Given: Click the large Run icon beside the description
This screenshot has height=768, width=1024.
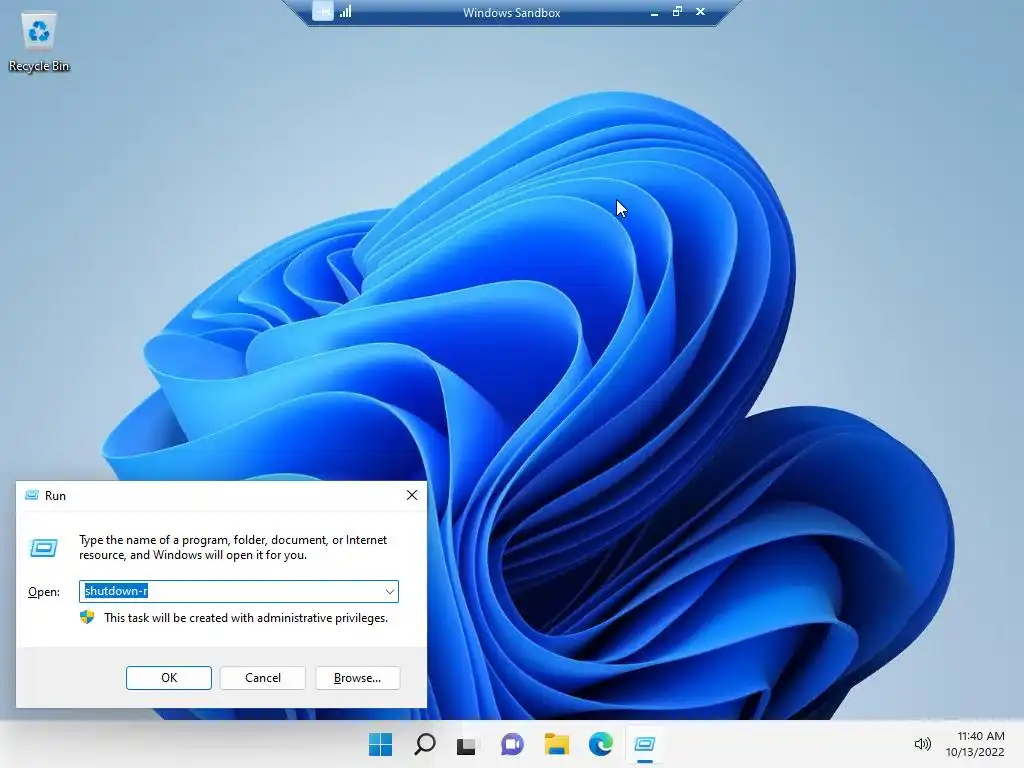Looking at the screenshot, I should 44,547.
